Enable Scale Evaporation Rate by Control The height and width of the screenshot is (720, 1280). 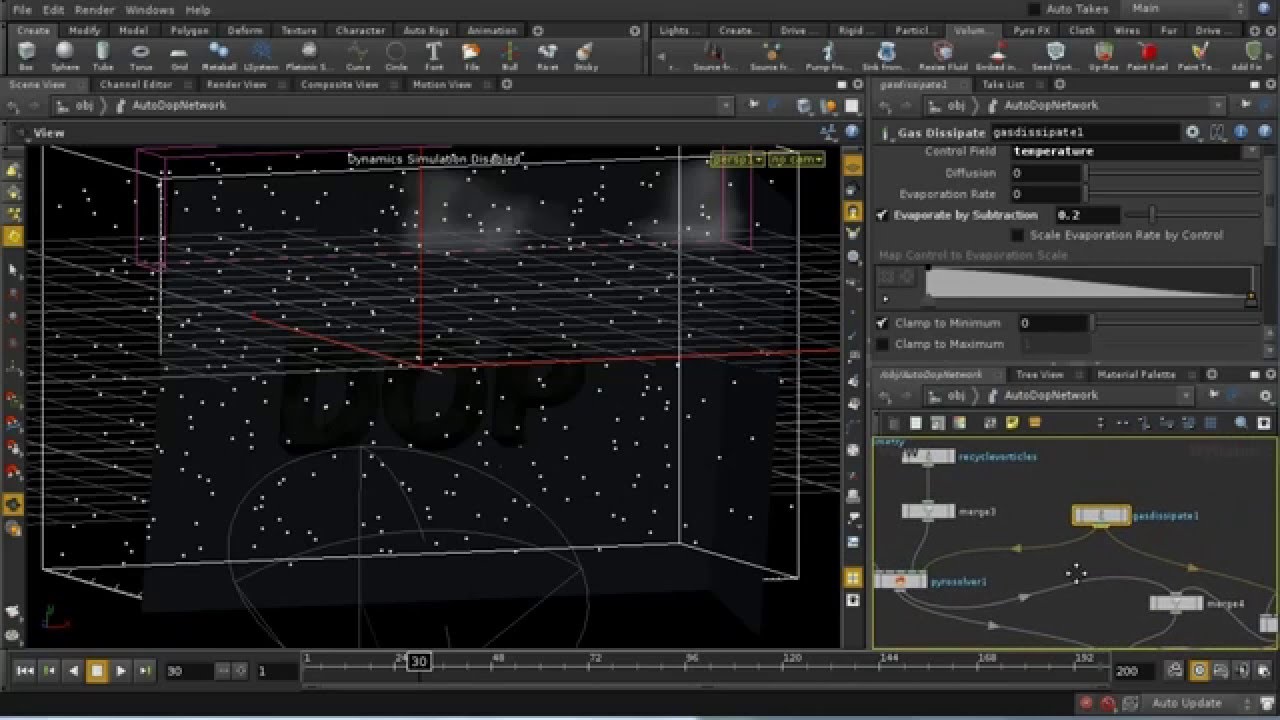(x=1017, y=235)
